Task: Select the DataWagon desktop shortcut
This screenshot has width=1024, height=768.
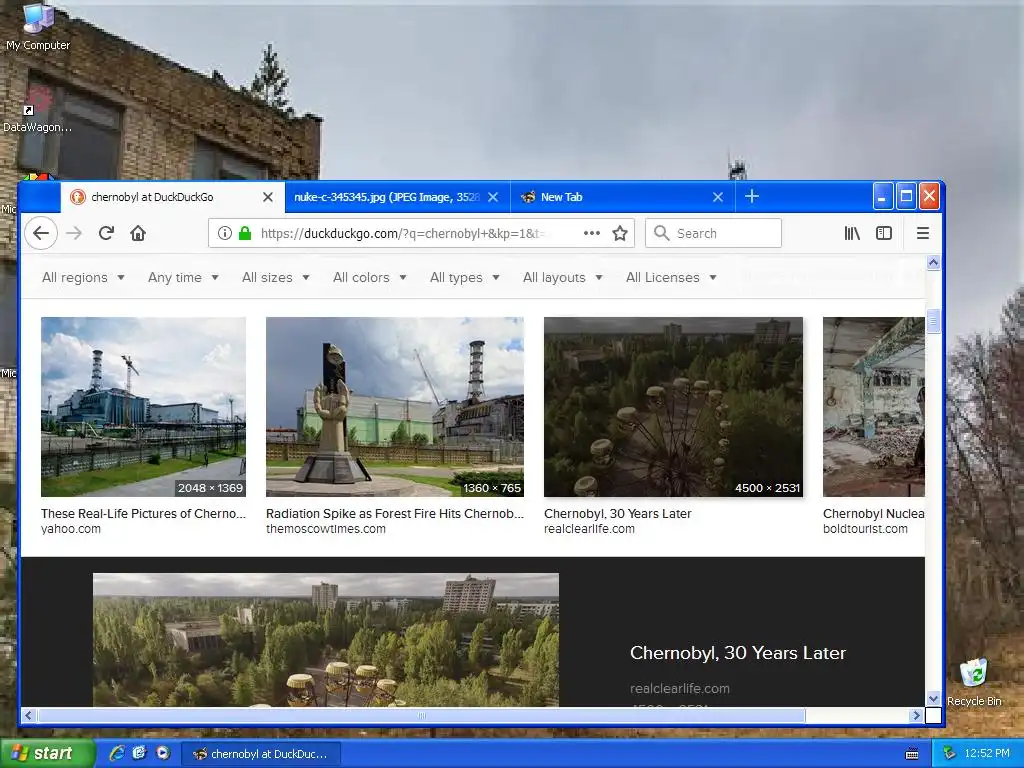Action: point(37,111)
